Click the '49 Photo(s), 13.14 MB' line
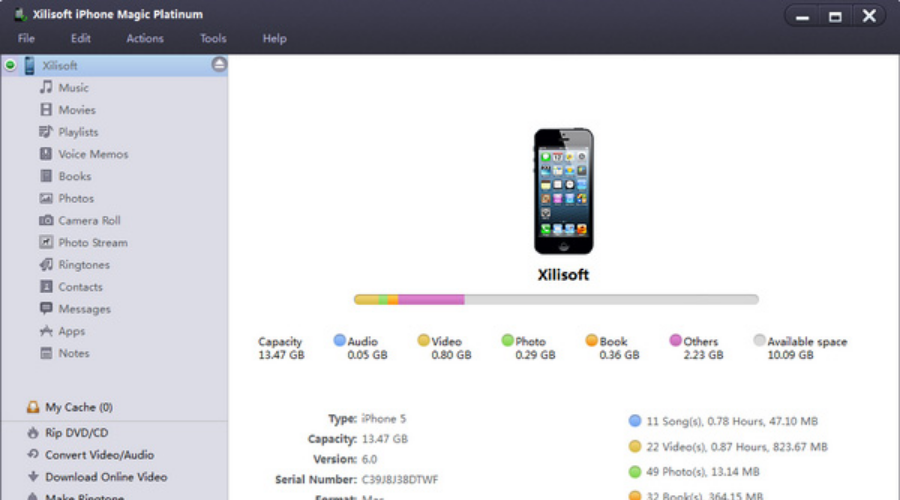Viewport: 900px width, 500px height. 703,472
